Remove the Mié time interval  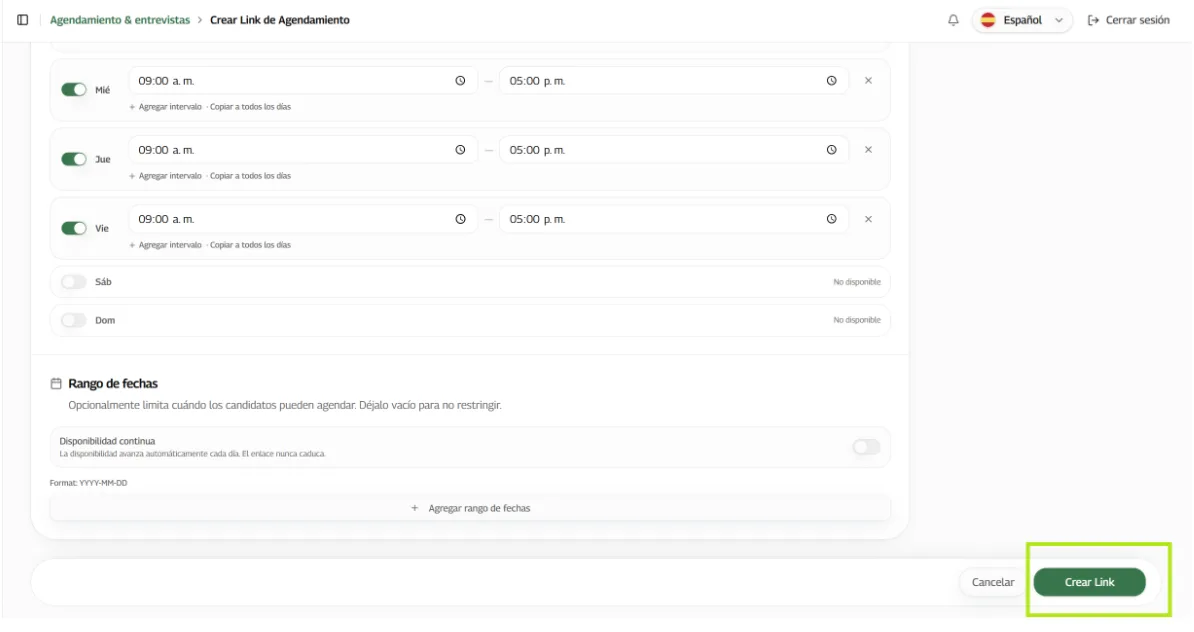[868, 81]
